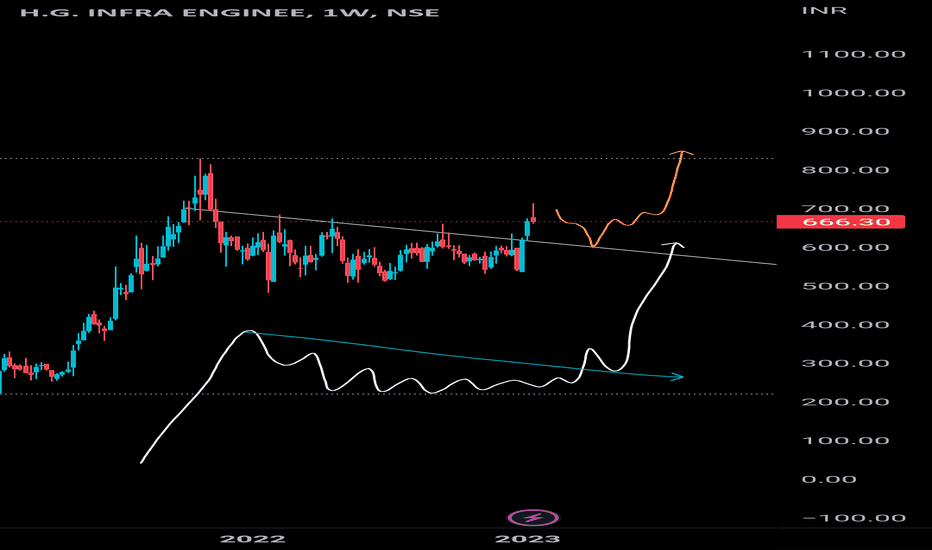Click the current price label 666.30
The height and width of the screenshot is (550, 932).
pyautogui.click(x=840, y=222)
